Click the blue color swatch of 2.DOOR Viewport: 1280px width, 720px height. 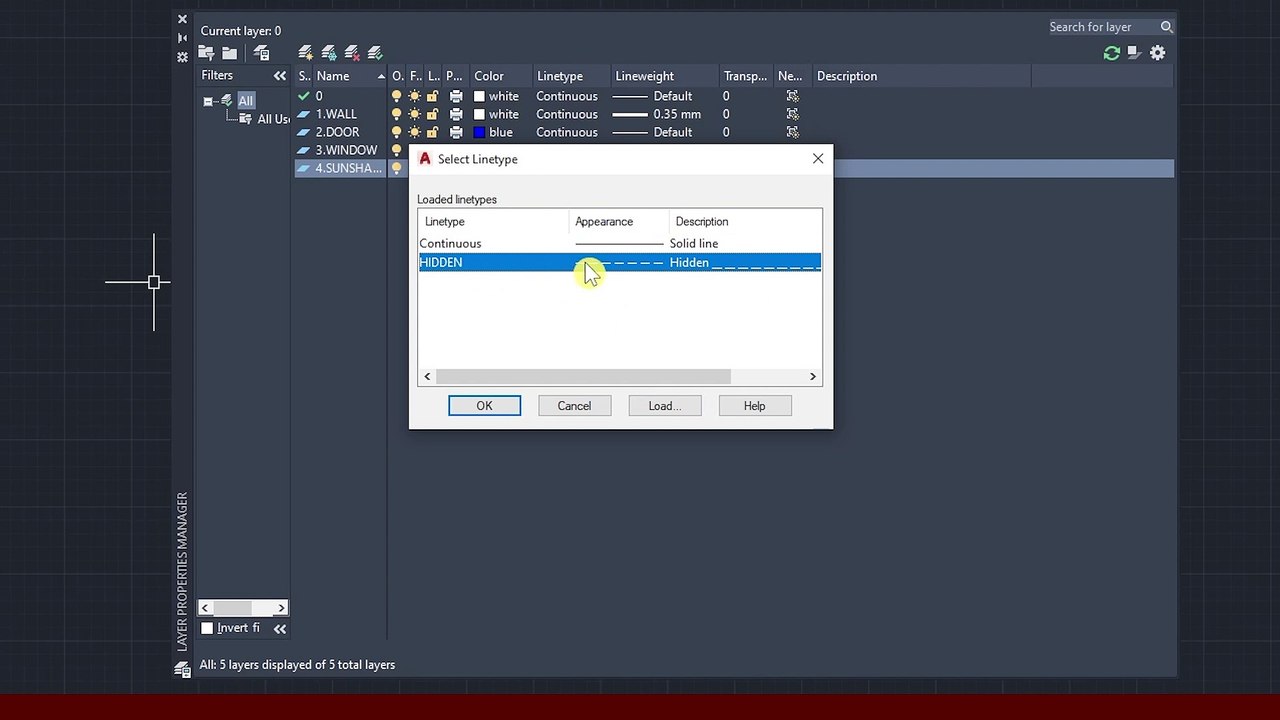coord(479,132)
